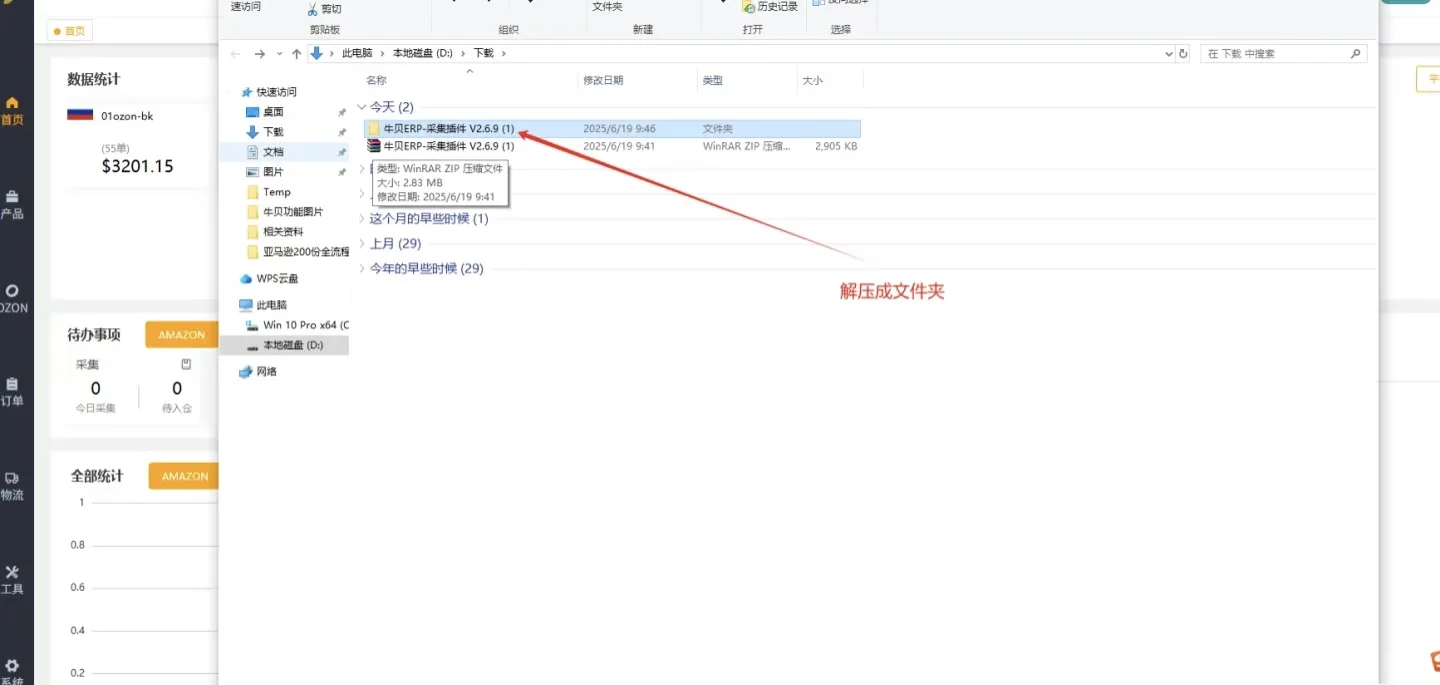The image size is (1440, 685).
Task: Refresh the address bar with the refresh arrow
Action: [x=1181, y=53]
